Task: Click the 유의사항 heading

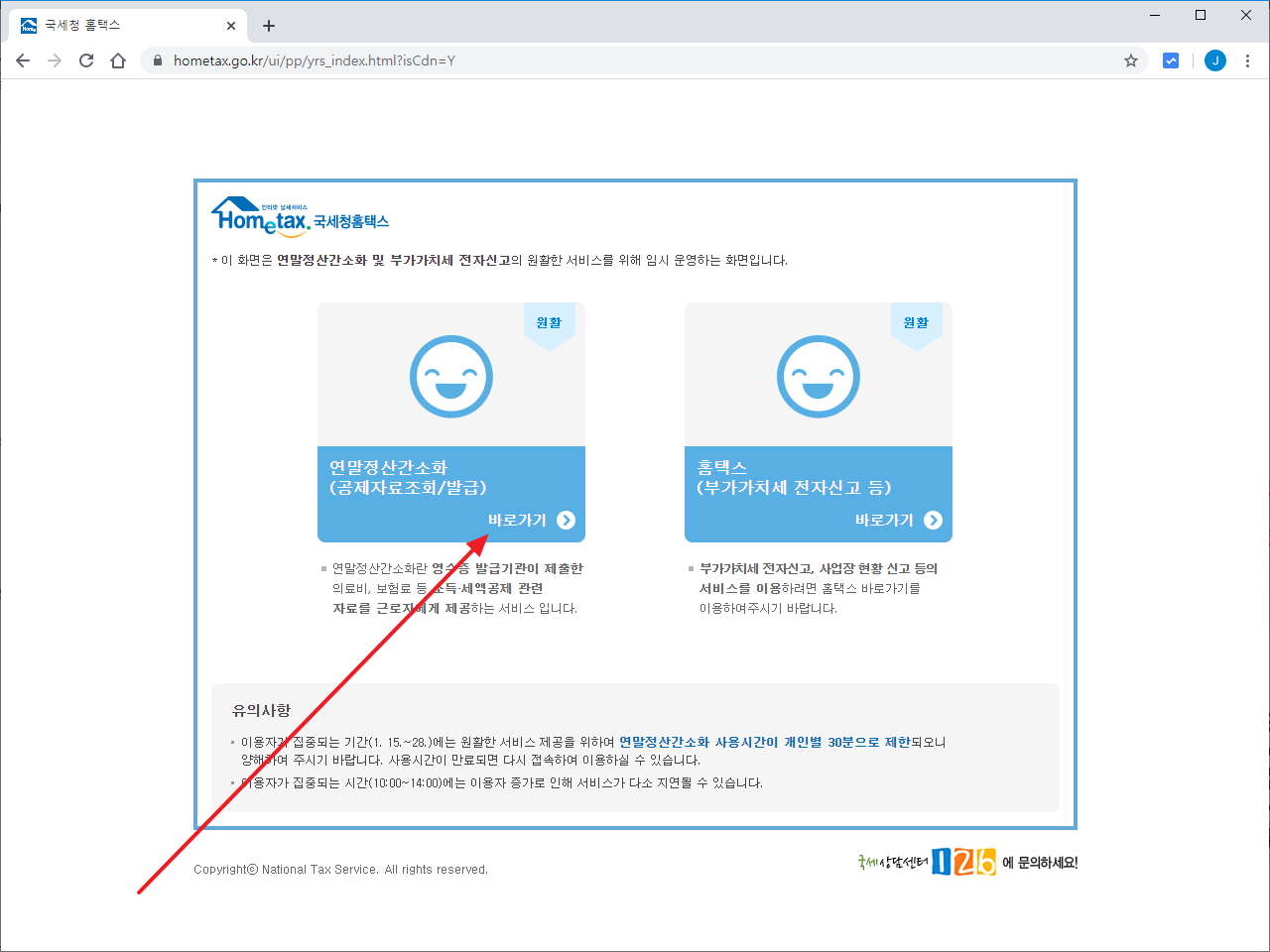Action: 261,710
